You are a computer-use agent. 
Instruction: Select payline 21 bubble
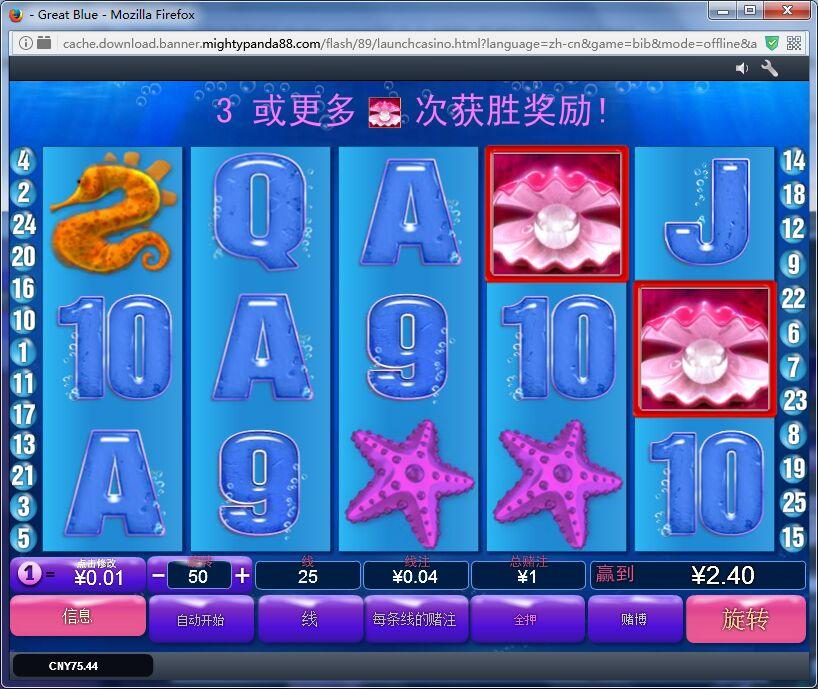23,476
